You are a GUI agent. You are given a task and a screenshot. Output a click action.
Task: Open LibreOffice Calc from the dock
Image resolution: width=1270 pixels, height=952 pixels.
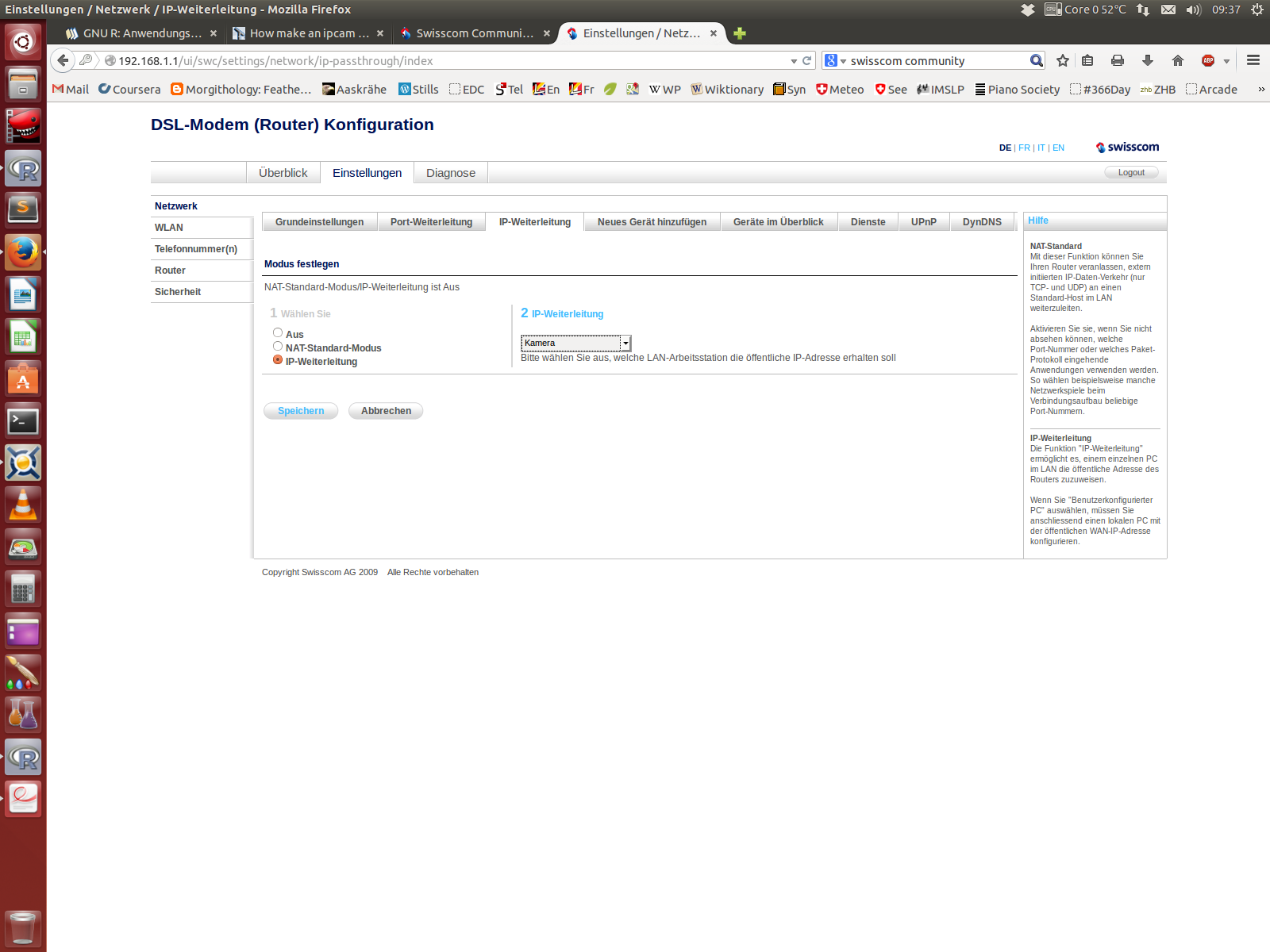pos(23,336)
